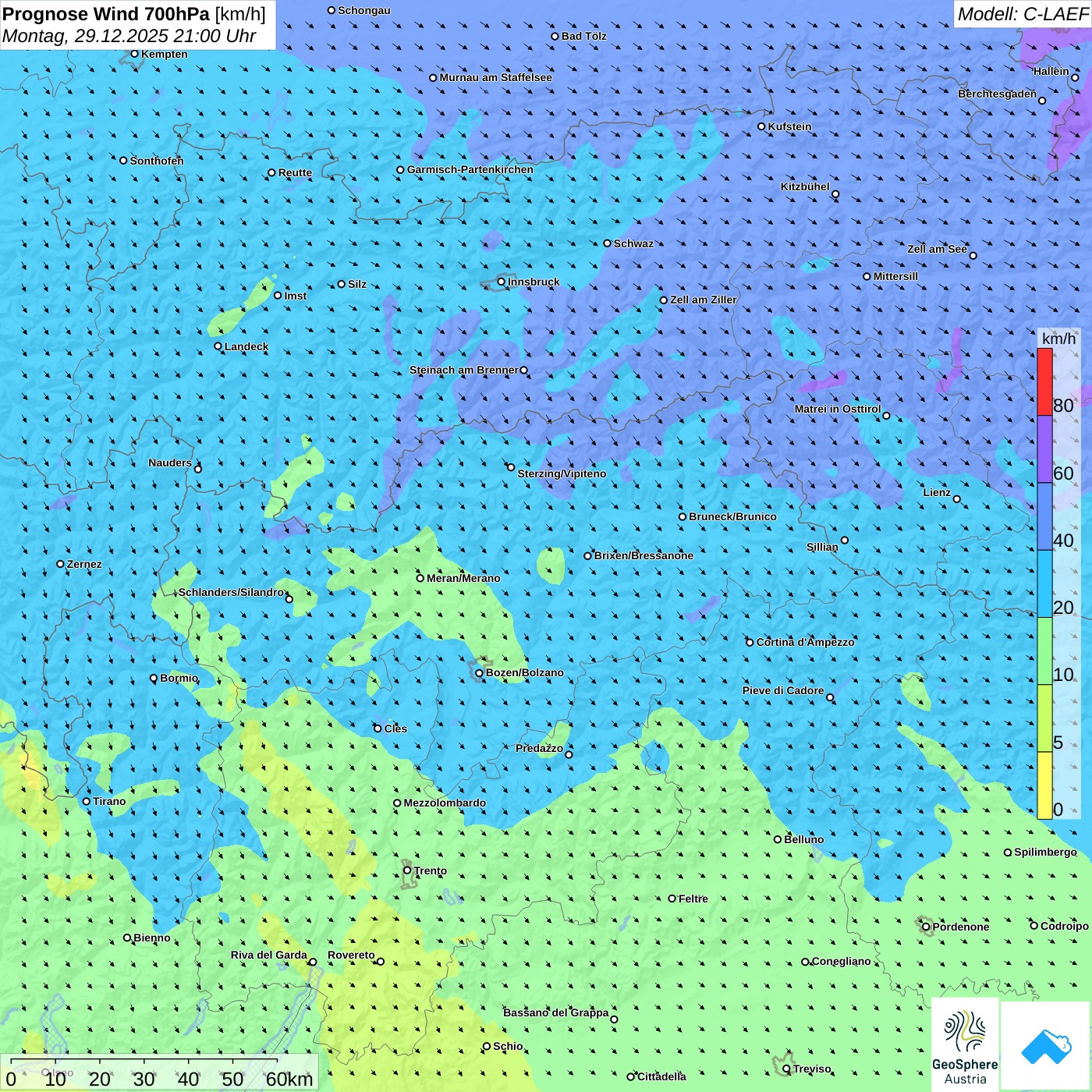This screenshot has width=1092, height=1092.
Task: Click the Belluno location marker
Action: (x=778, y=839)
